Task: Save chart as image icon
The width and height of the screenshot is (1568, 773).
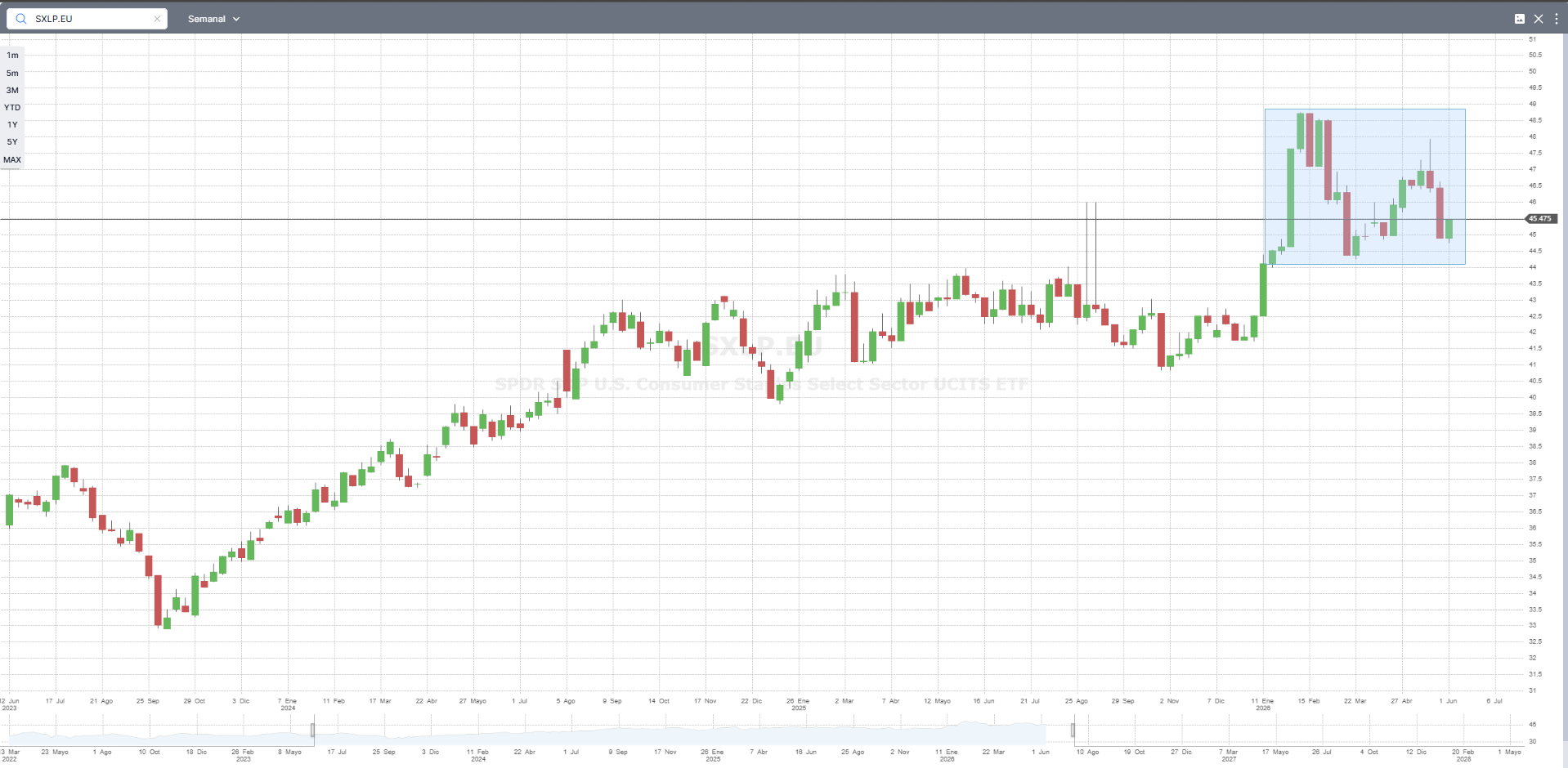Action: 1520,19
